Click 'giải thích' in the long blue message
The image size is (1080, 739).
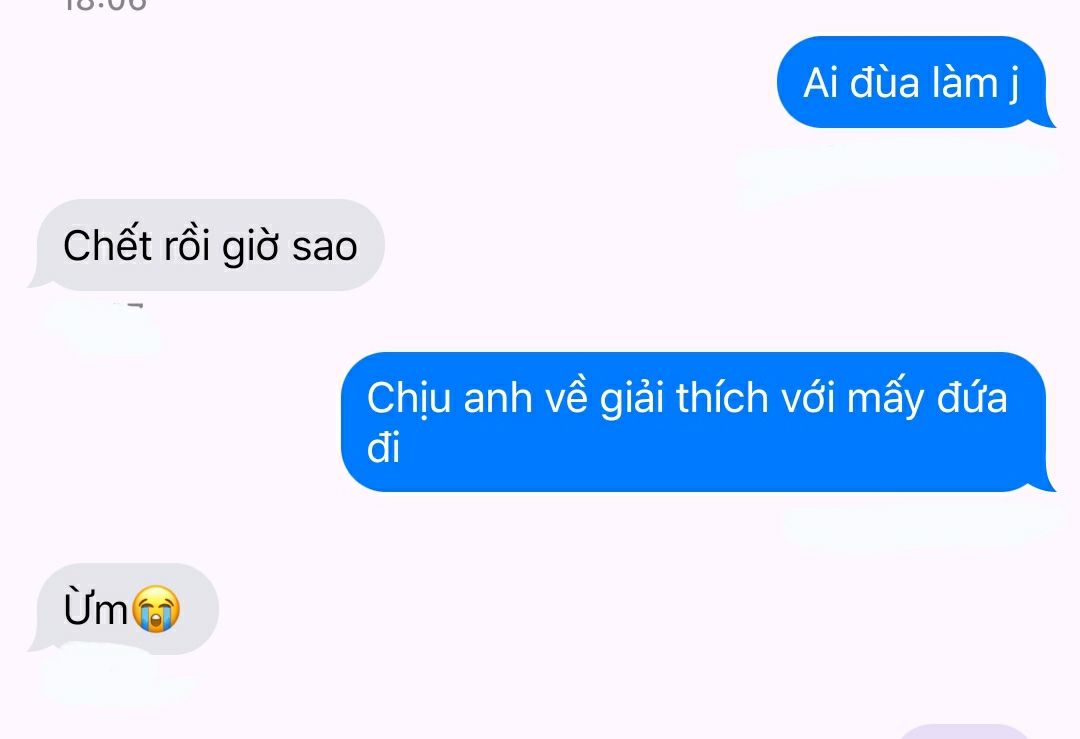683,398
